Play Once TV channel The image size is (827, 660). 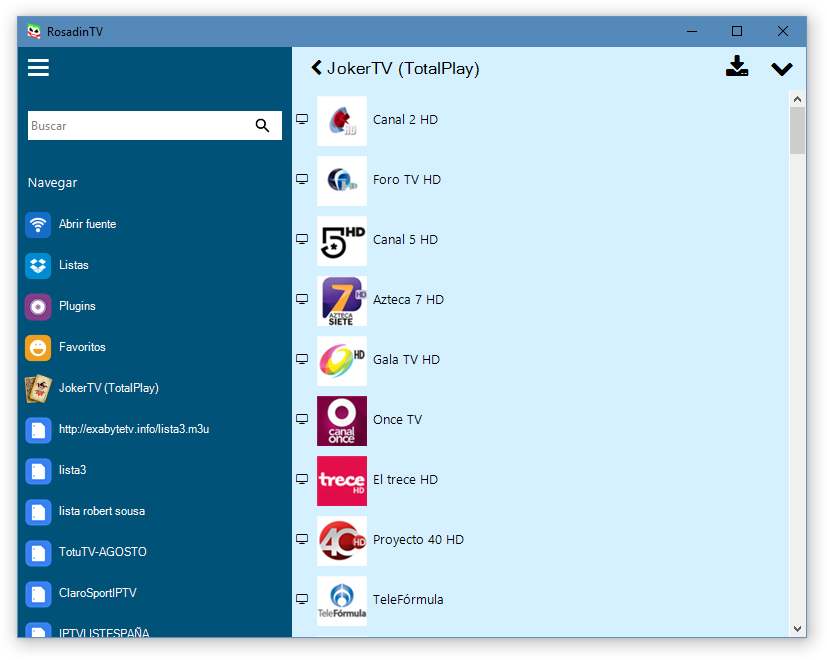click(x=397, y=420)
